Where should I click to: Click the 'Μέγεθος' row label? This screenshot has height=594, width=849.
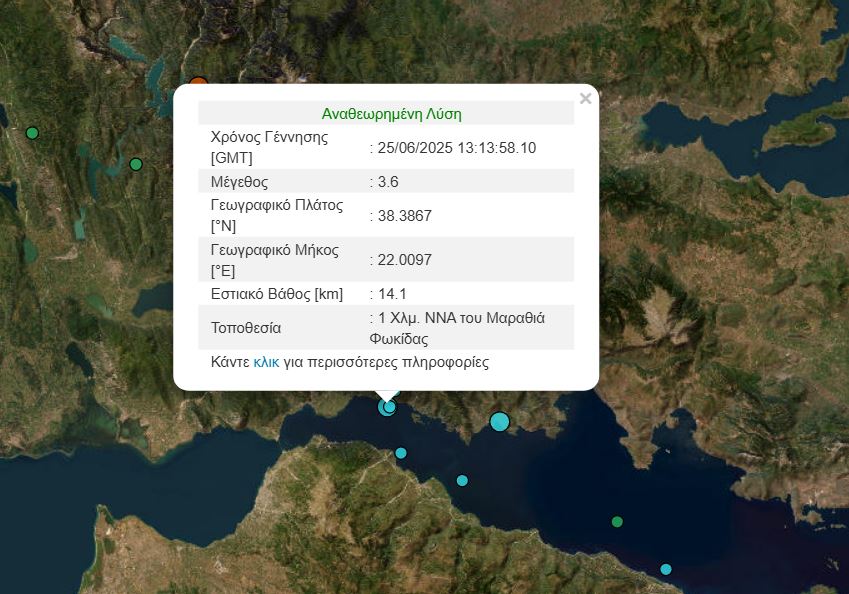coord(239,182)
